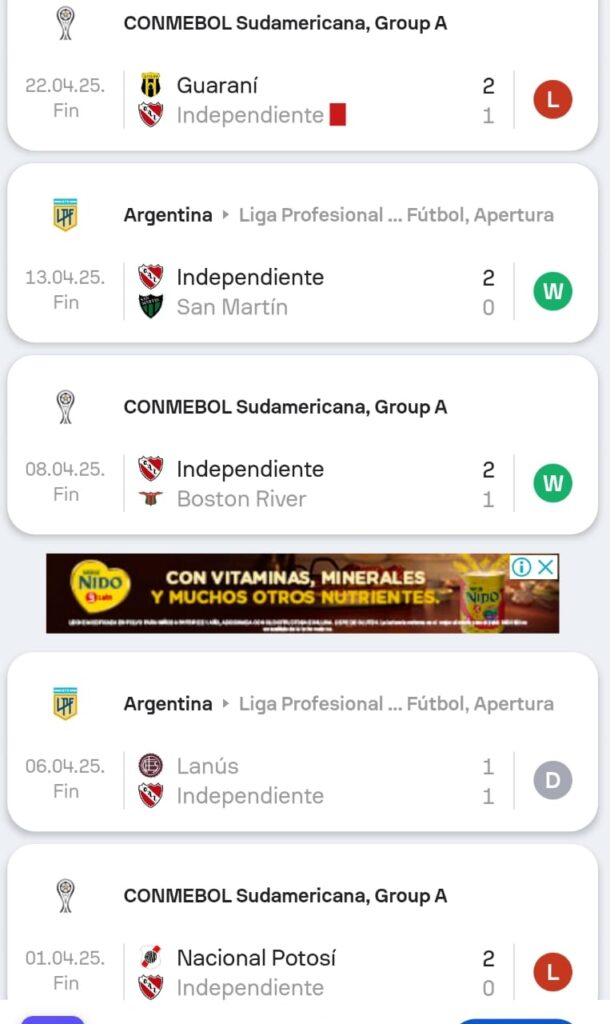Select Independiente in the 13.04.25 match
The image size is (610, 1024).
[250, 277]
